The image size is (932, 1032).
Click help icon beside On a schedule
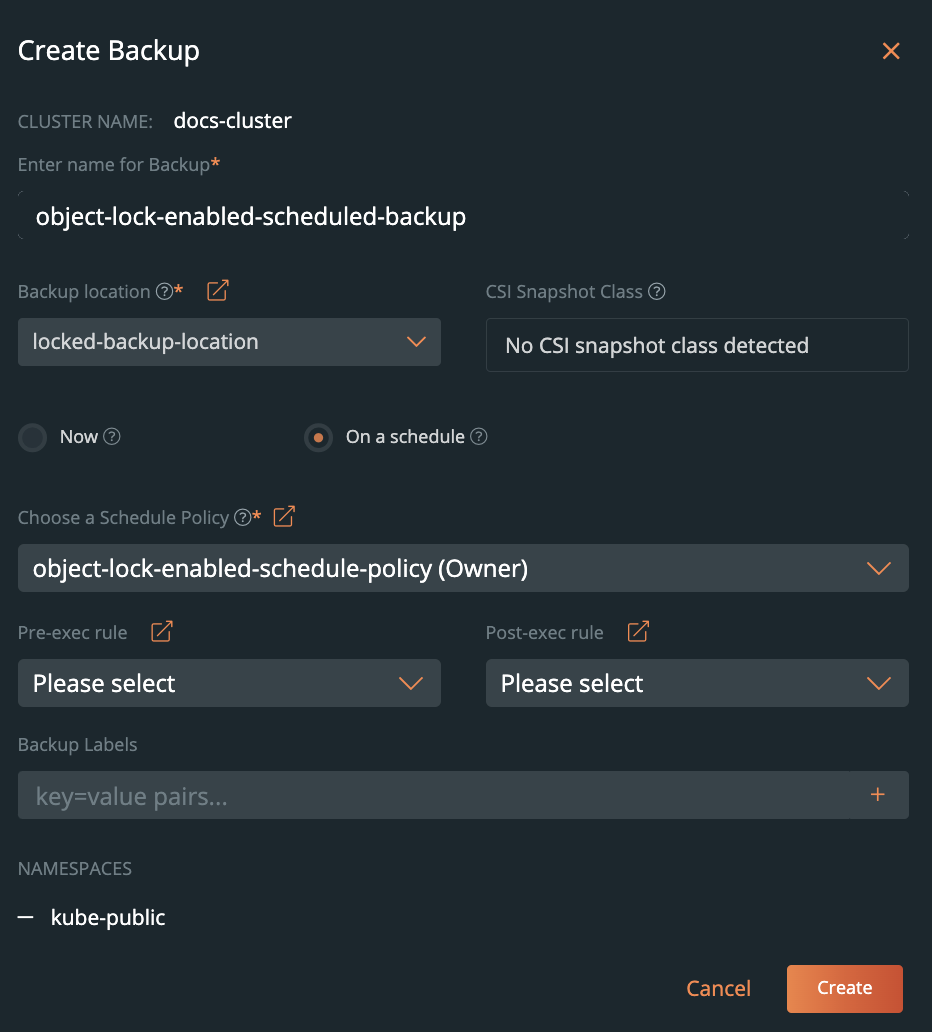pyautogui.click(x=479, y=437)
